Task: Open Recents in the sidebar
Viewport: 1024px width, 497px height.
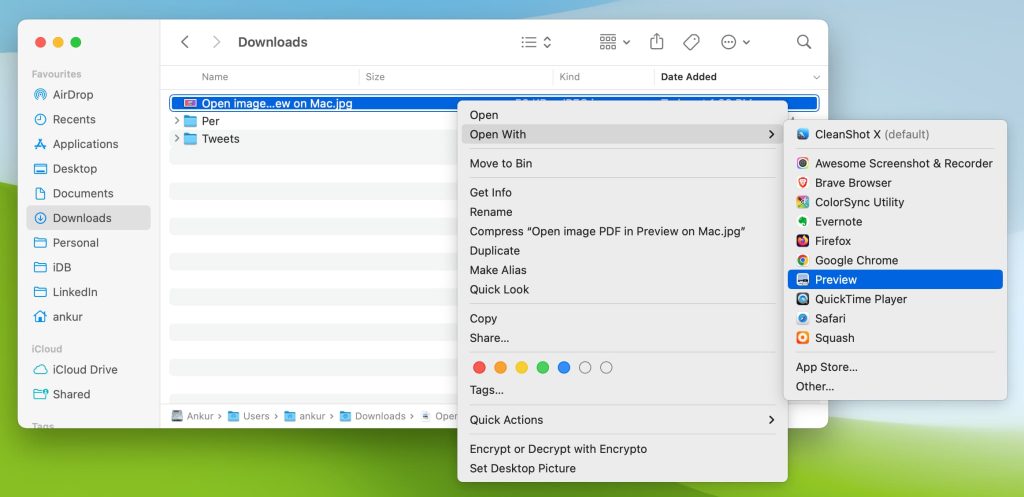Action: coord(89,120)
